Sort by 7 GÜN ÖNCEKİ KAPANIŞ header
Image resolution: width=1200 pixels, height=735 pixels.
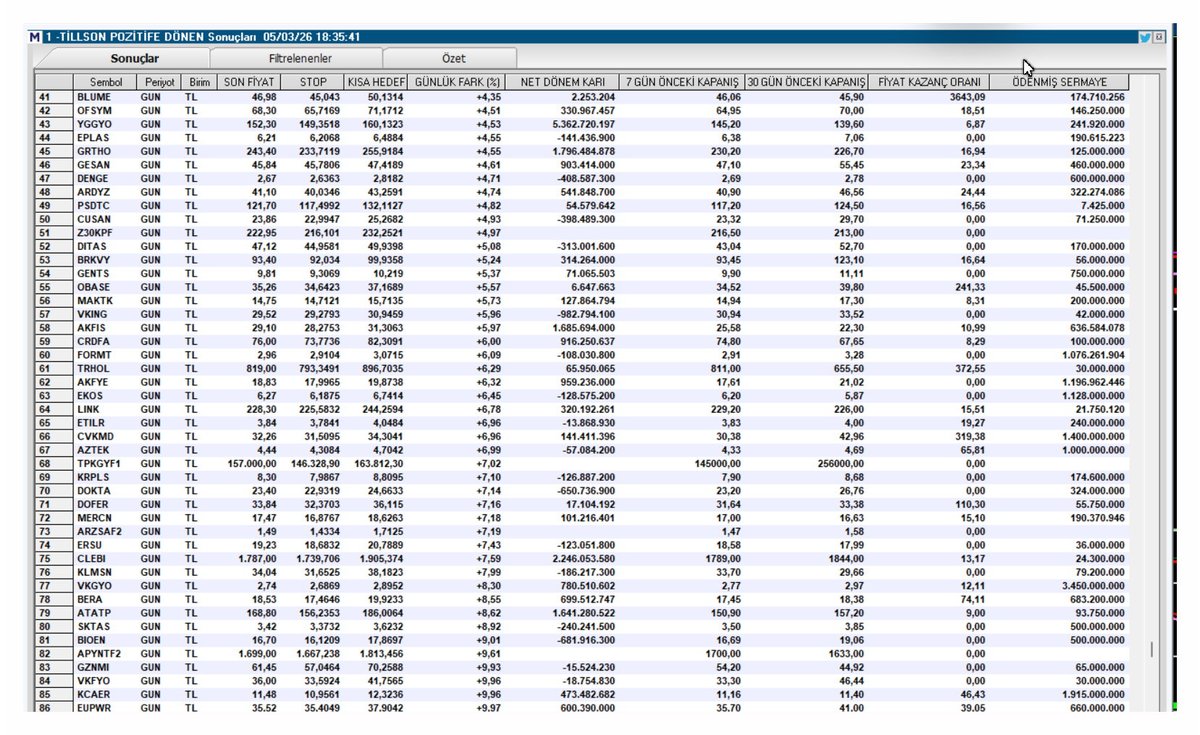coord(682,81)
